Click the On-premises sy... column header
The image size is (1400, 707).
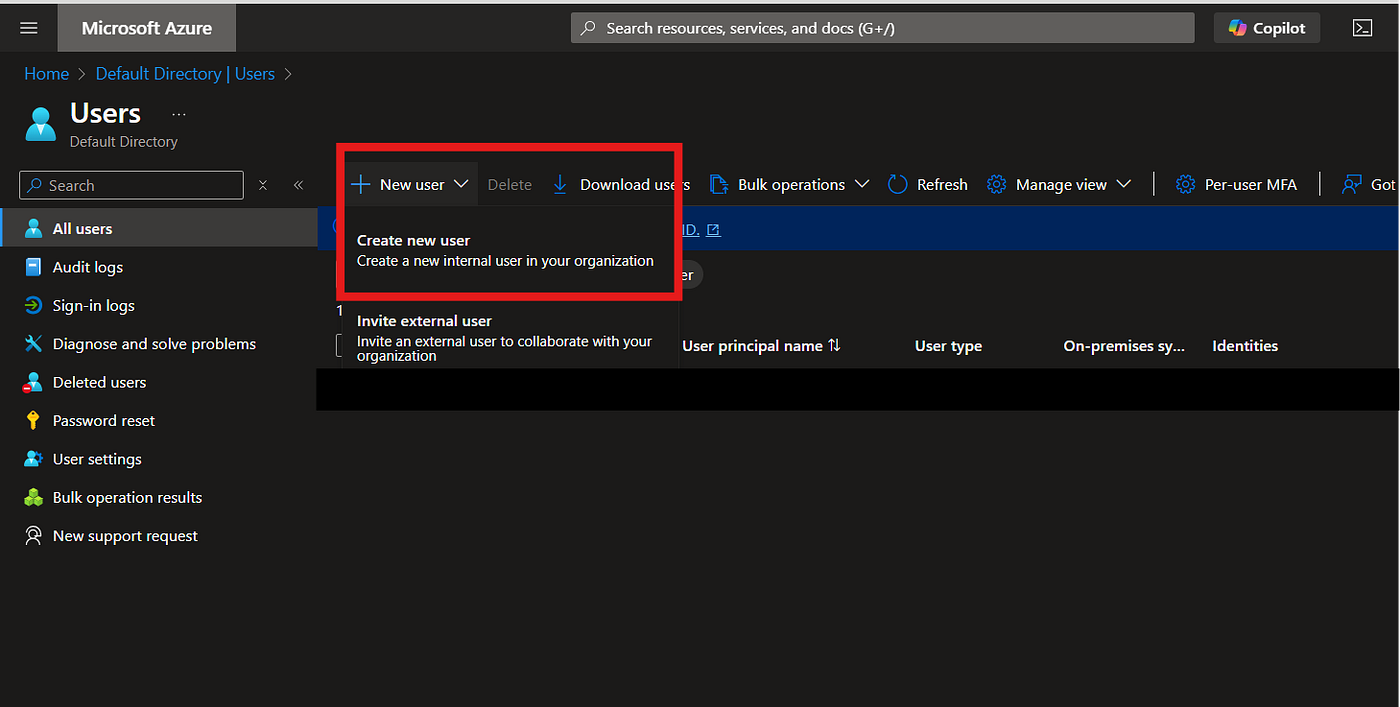coord(1124,346)
